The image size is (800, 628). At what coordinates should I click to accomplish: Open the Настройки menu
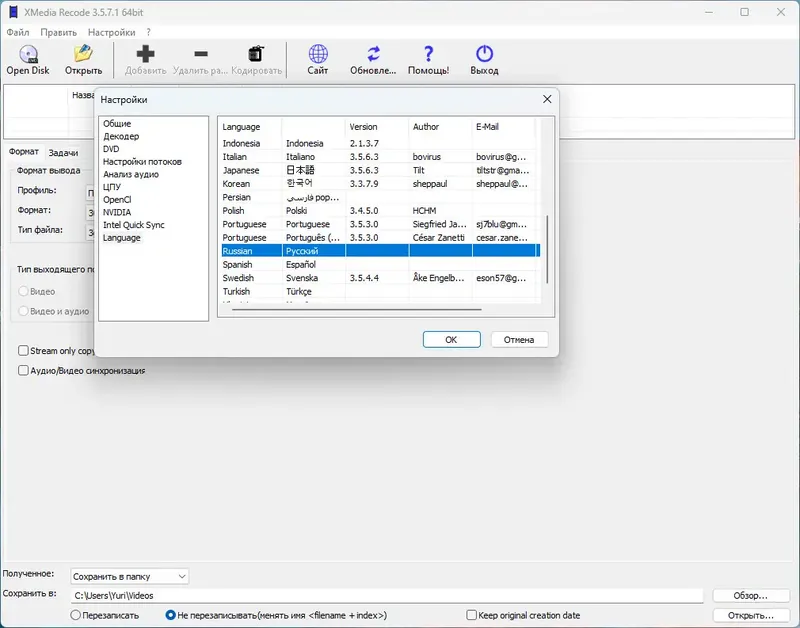111,32
